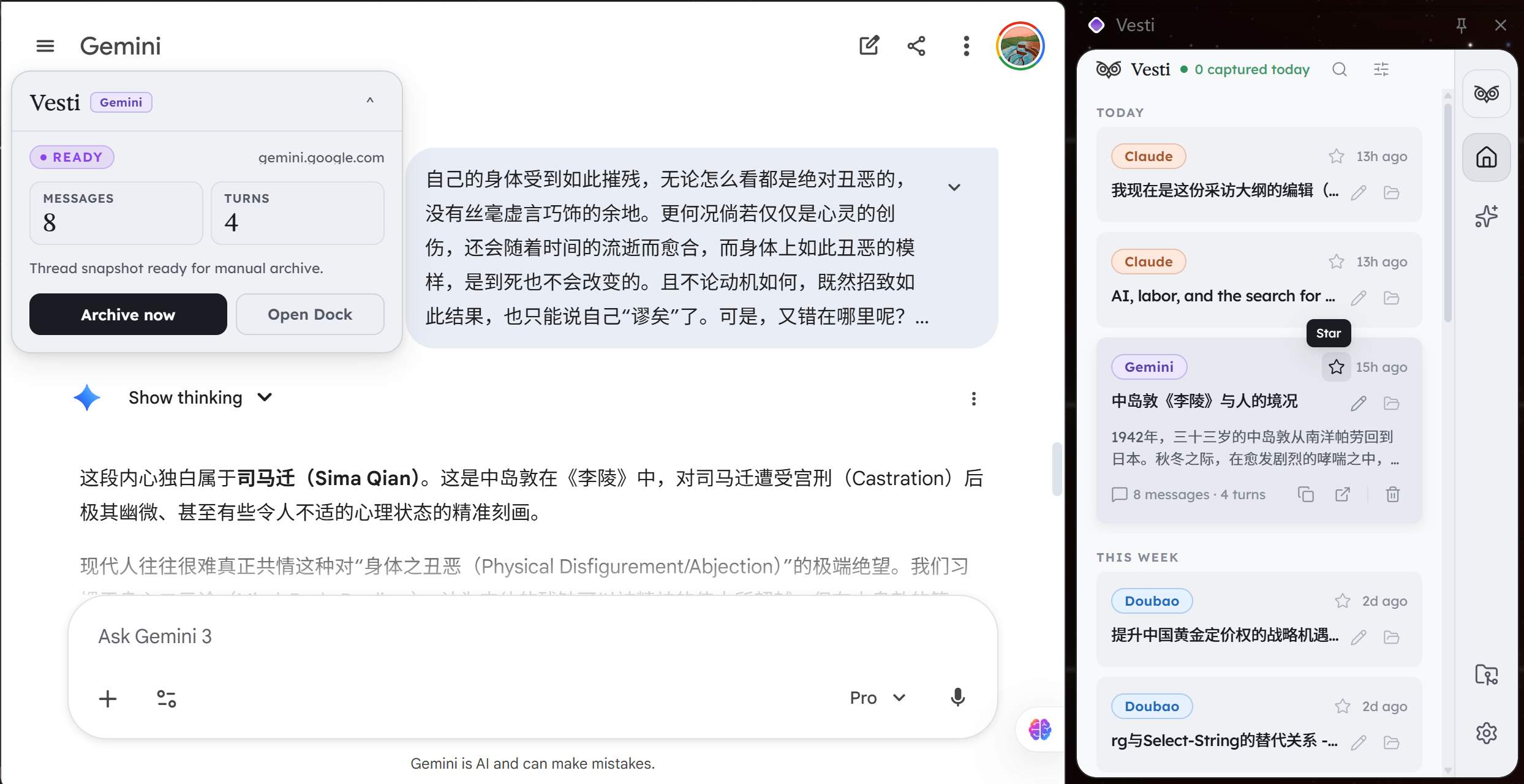The image size is (1524, 784).
Task: Click the Gemini chat vertical scrollbar thumb
Action: pos(1057,468)
